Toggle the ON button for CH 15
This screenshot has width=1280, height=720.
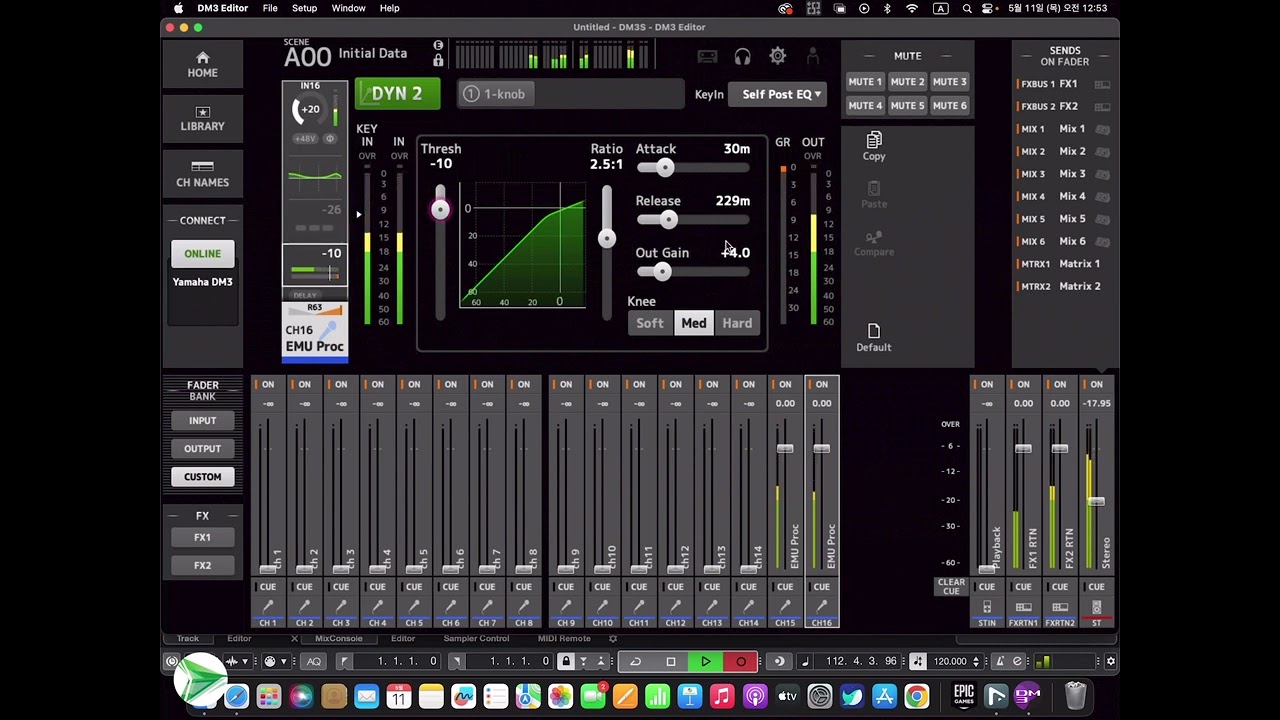(x=785, y=384)
